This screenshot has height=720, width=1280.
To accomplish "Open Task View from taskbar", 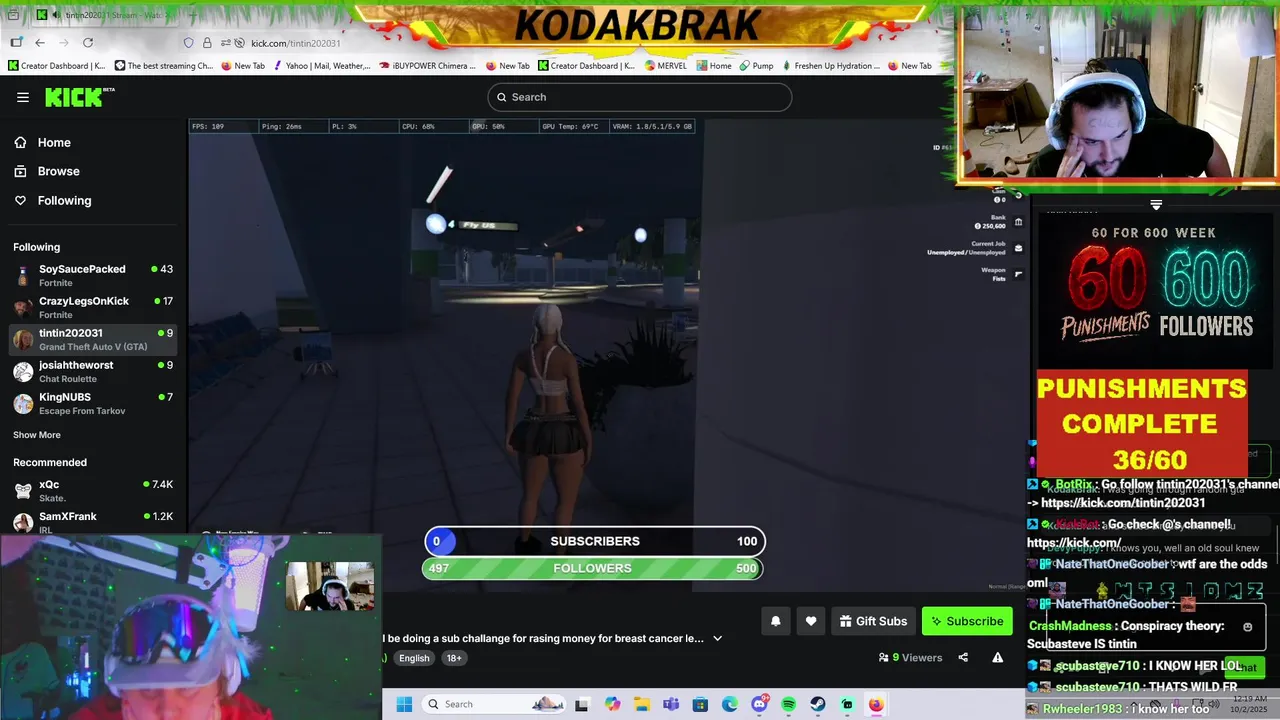I will pyautogui.click(x=582, y=704).
